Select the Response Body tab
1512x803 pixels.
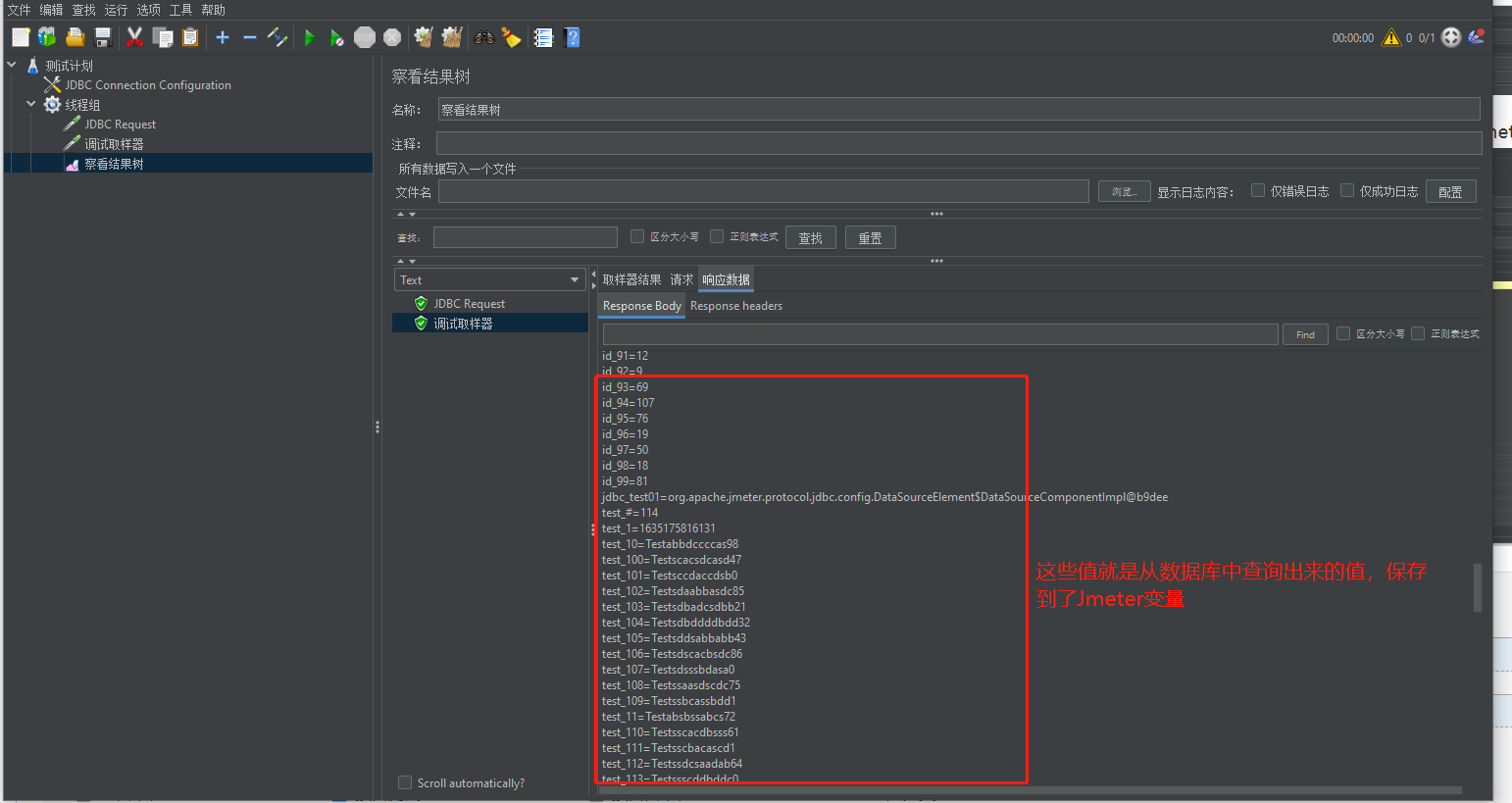pos(641,306)
